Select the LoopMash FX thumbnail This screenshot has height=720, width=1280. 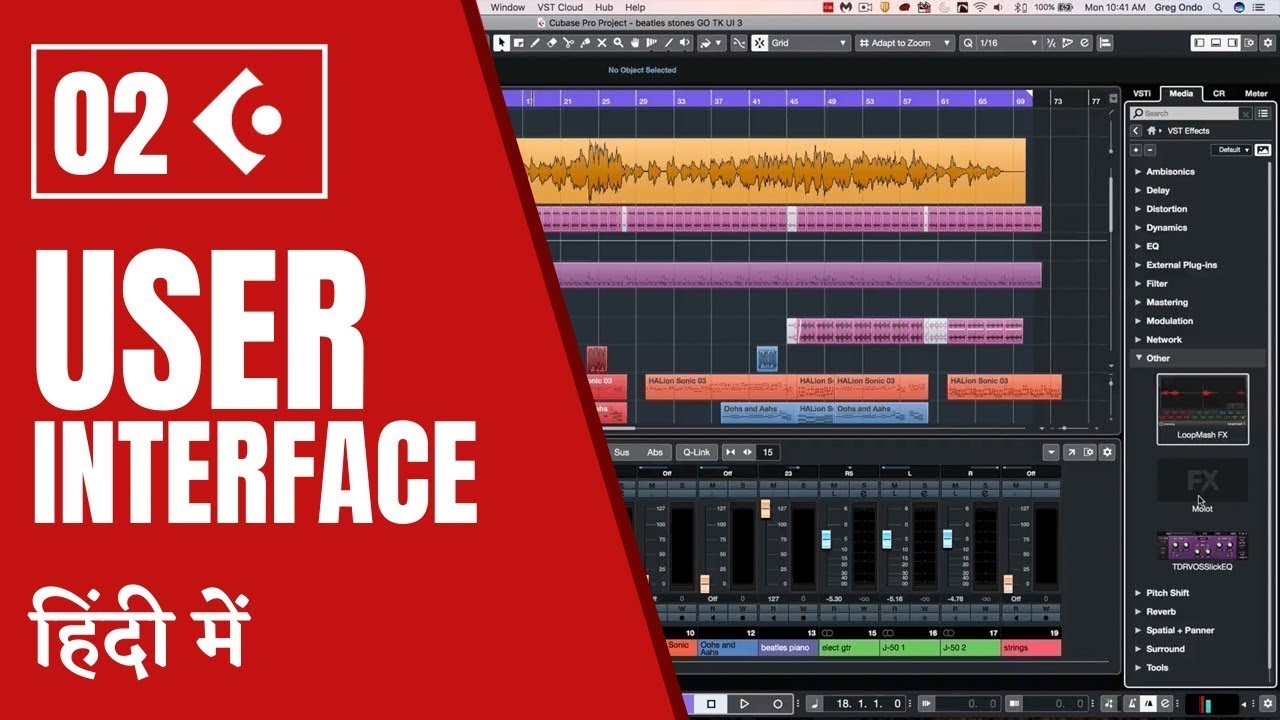[x=1203, y=409]
